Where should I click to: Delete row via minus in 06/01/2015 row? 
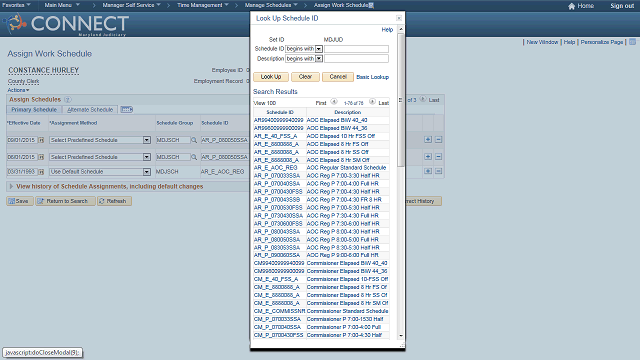[438, 157]
